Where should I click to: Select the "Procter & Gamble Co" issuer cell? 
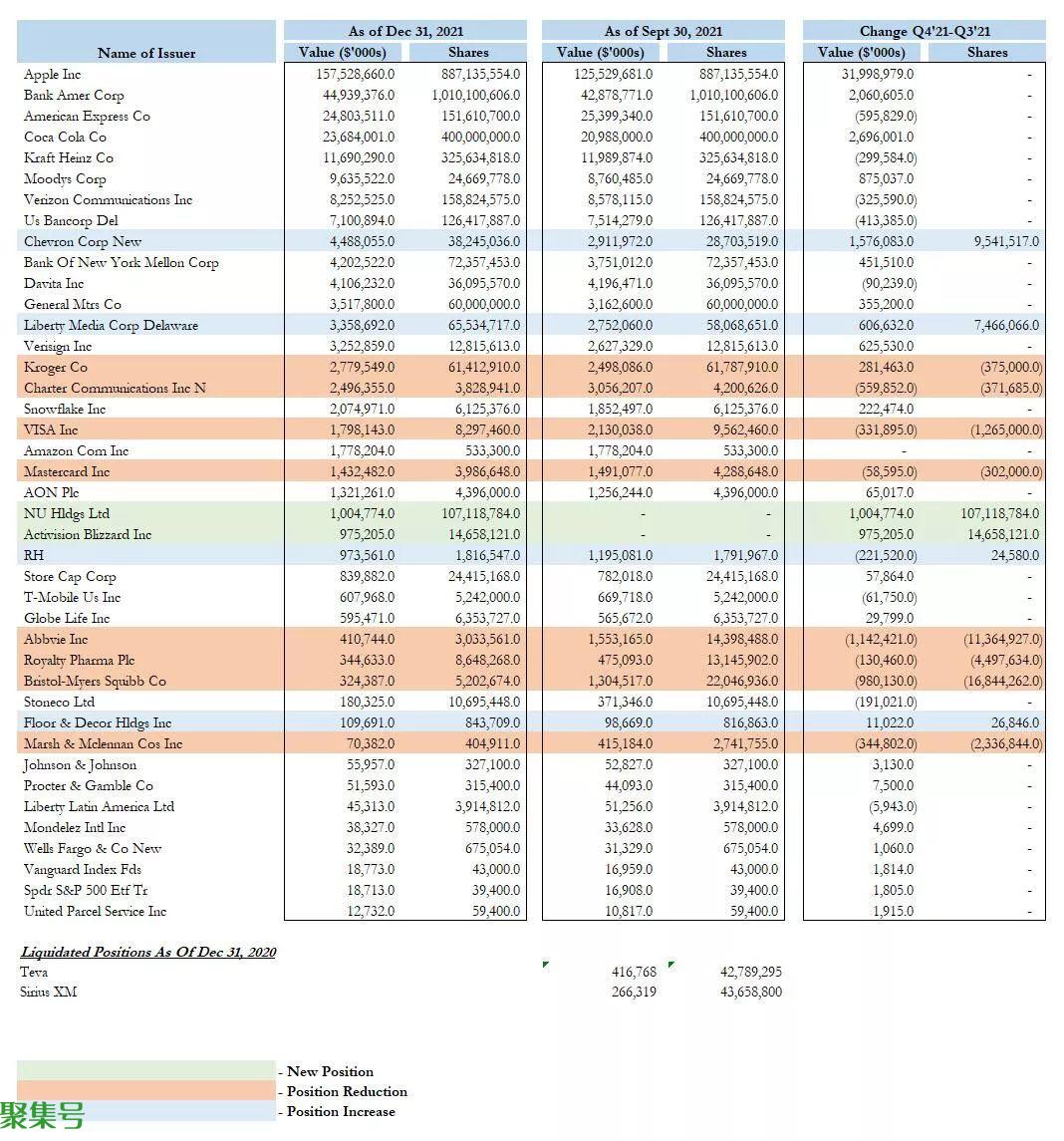click(88, 786)
